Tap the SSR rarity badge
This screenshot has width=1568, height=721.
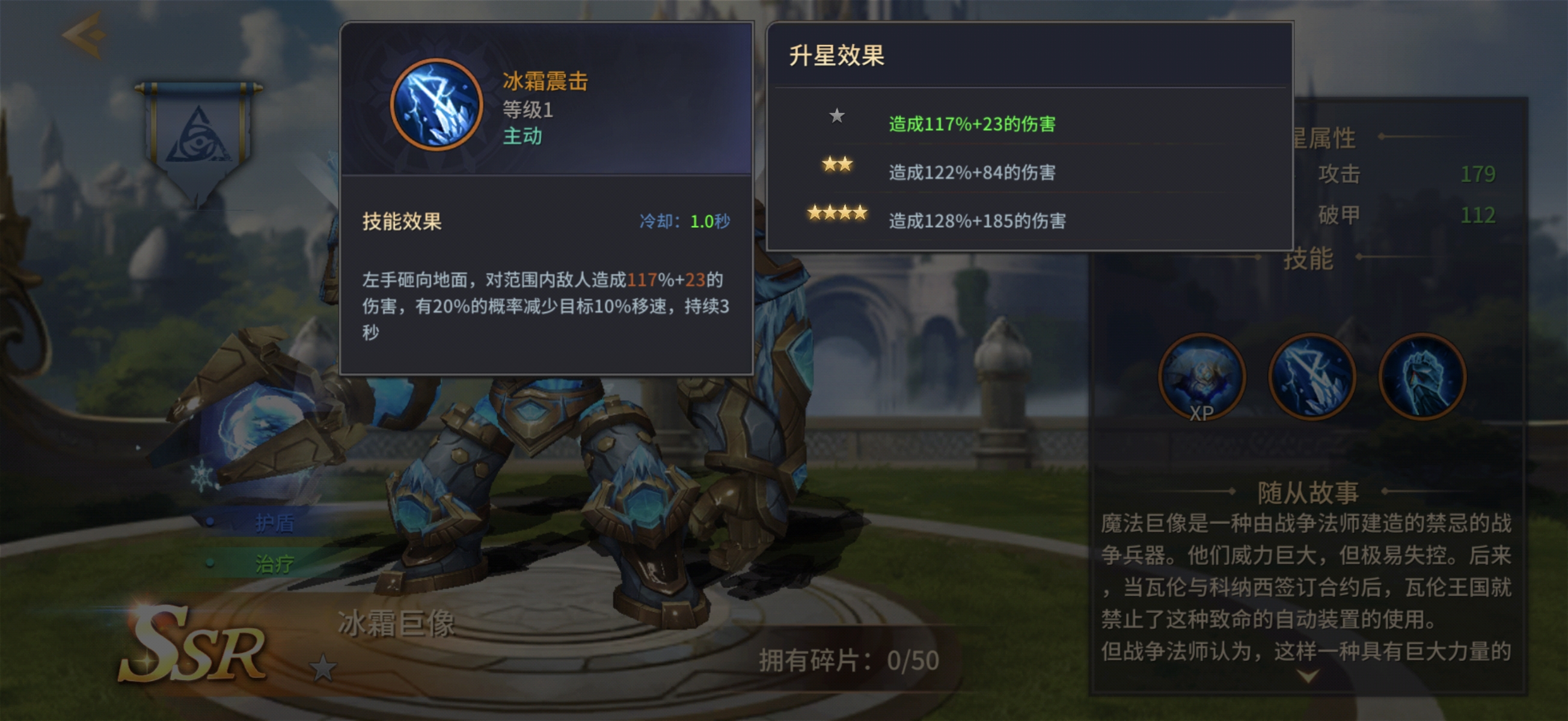193,646
